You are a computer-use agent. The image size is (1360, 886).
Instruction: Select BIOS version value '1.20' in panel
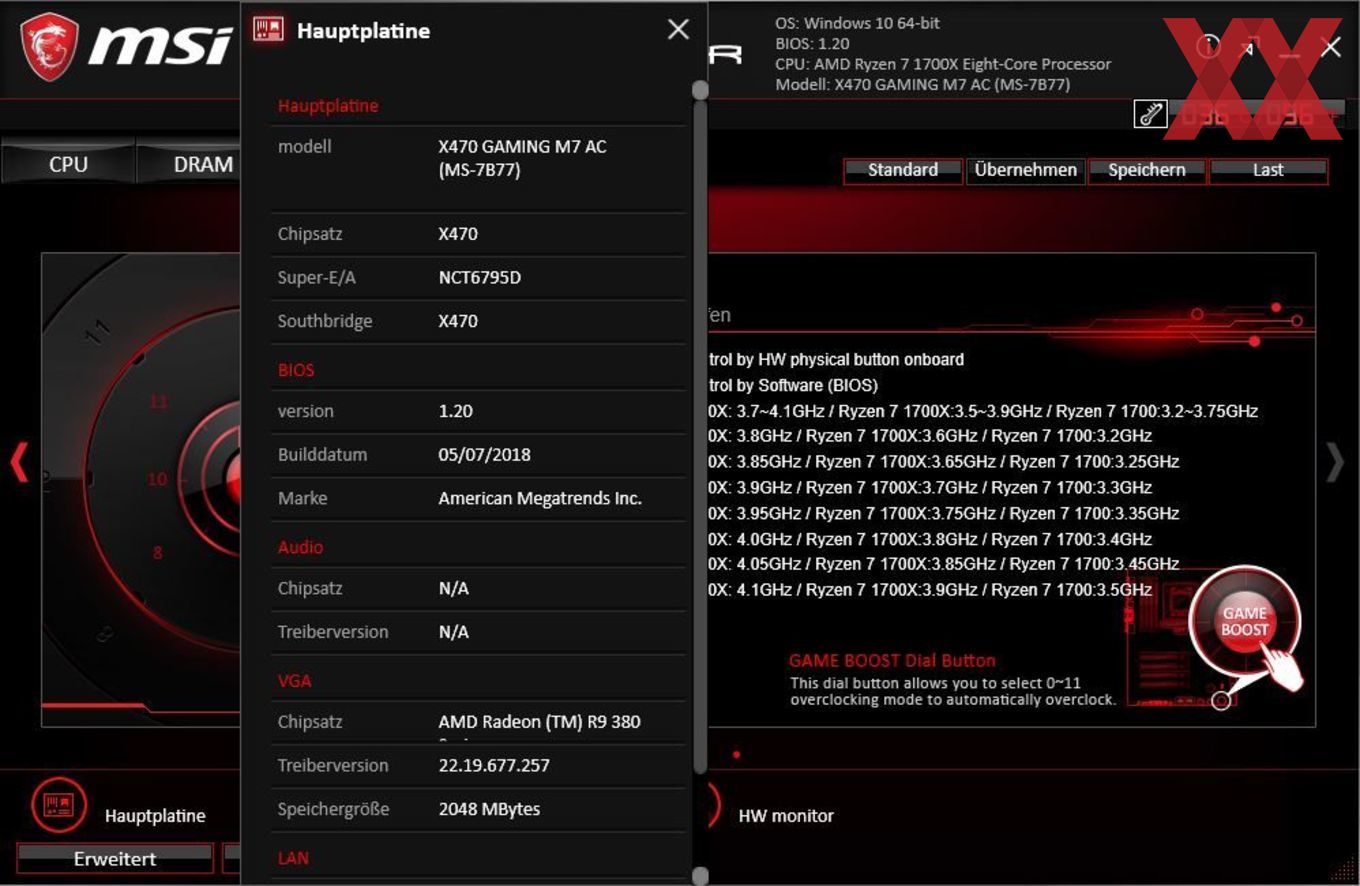click(456, 411)
